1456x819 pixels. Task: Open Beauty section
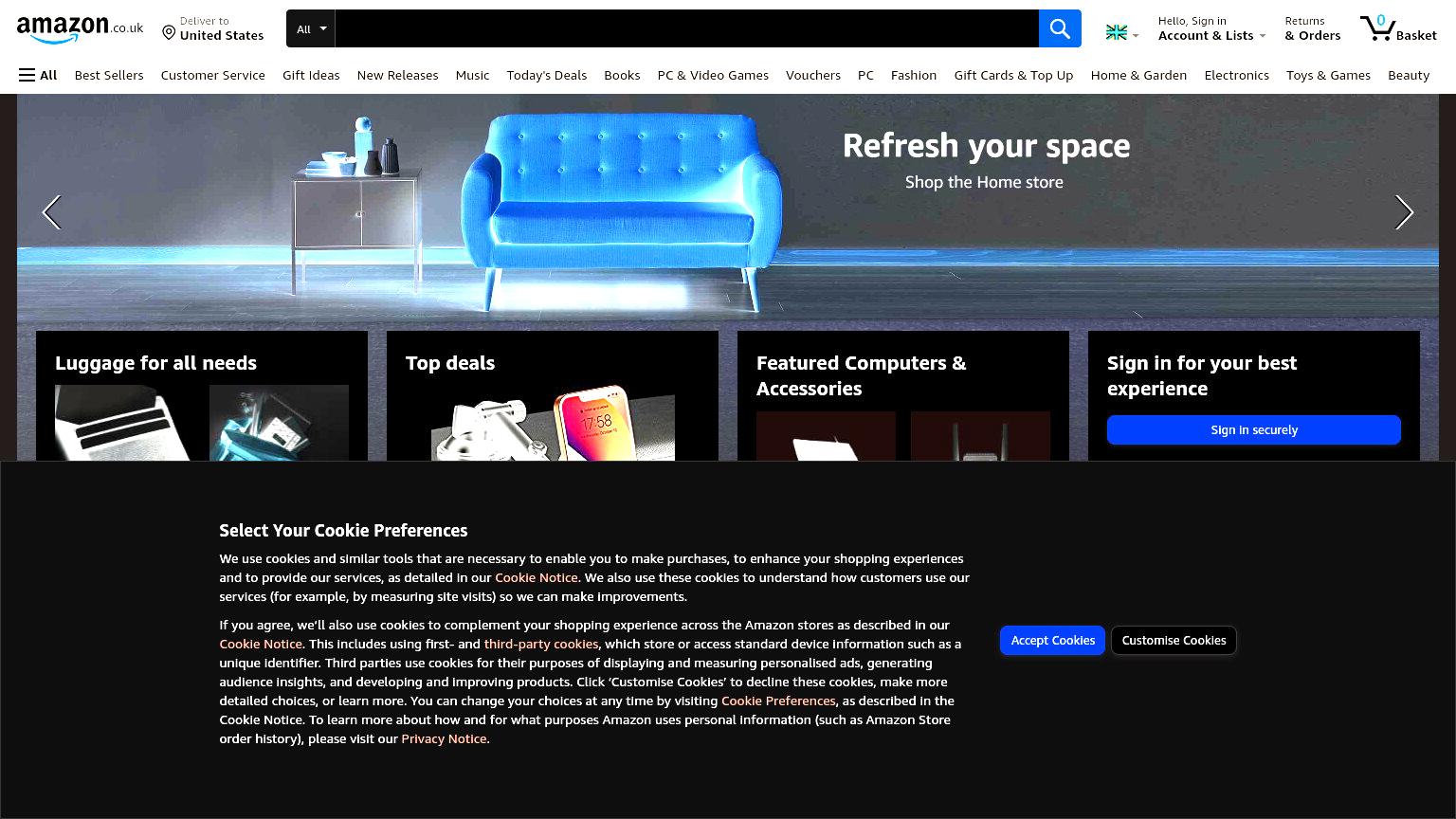pos(1409,75)
